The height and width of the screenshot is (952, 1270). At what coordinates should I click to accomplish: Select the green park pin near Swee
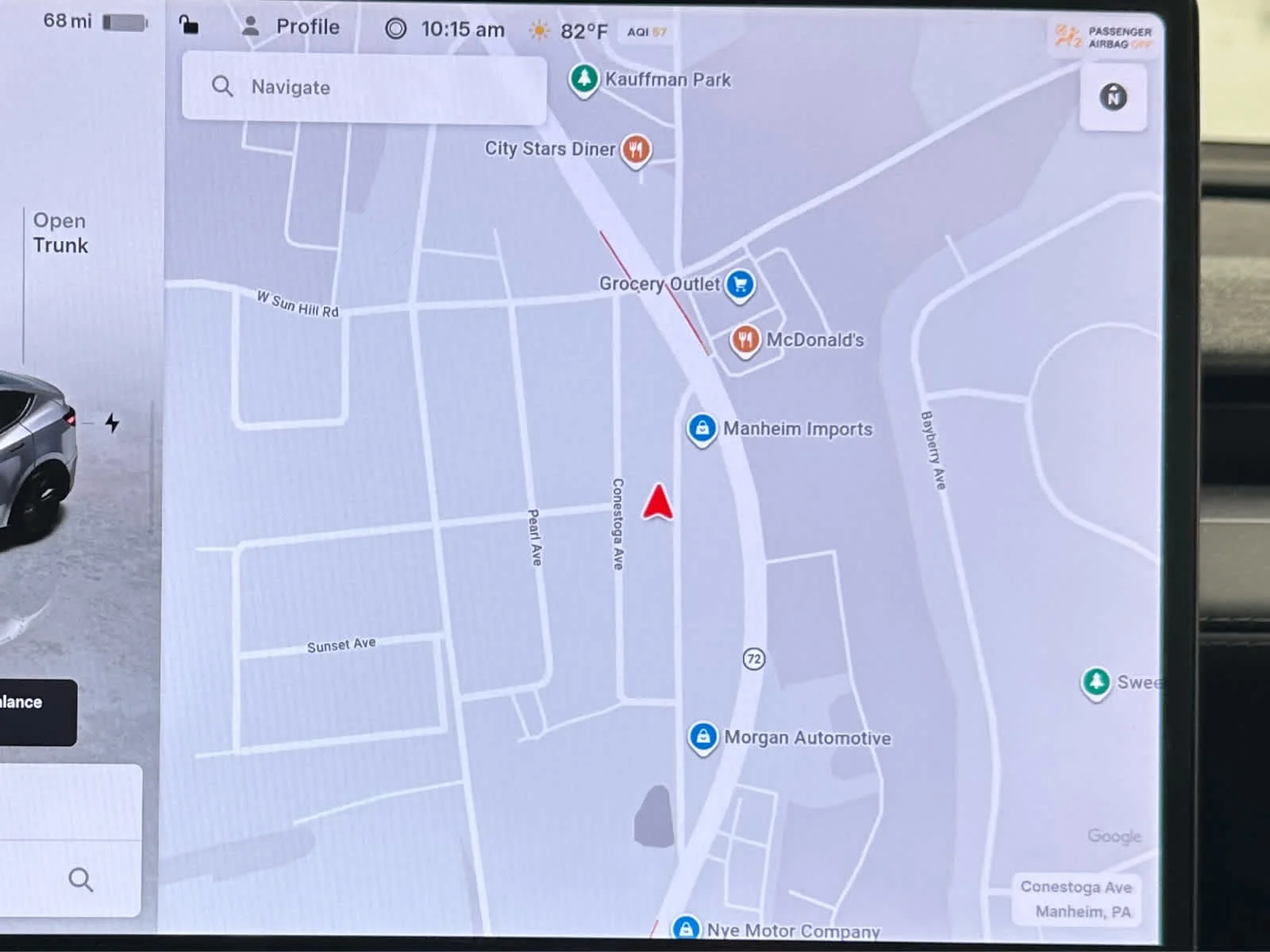pos(1096,682)
